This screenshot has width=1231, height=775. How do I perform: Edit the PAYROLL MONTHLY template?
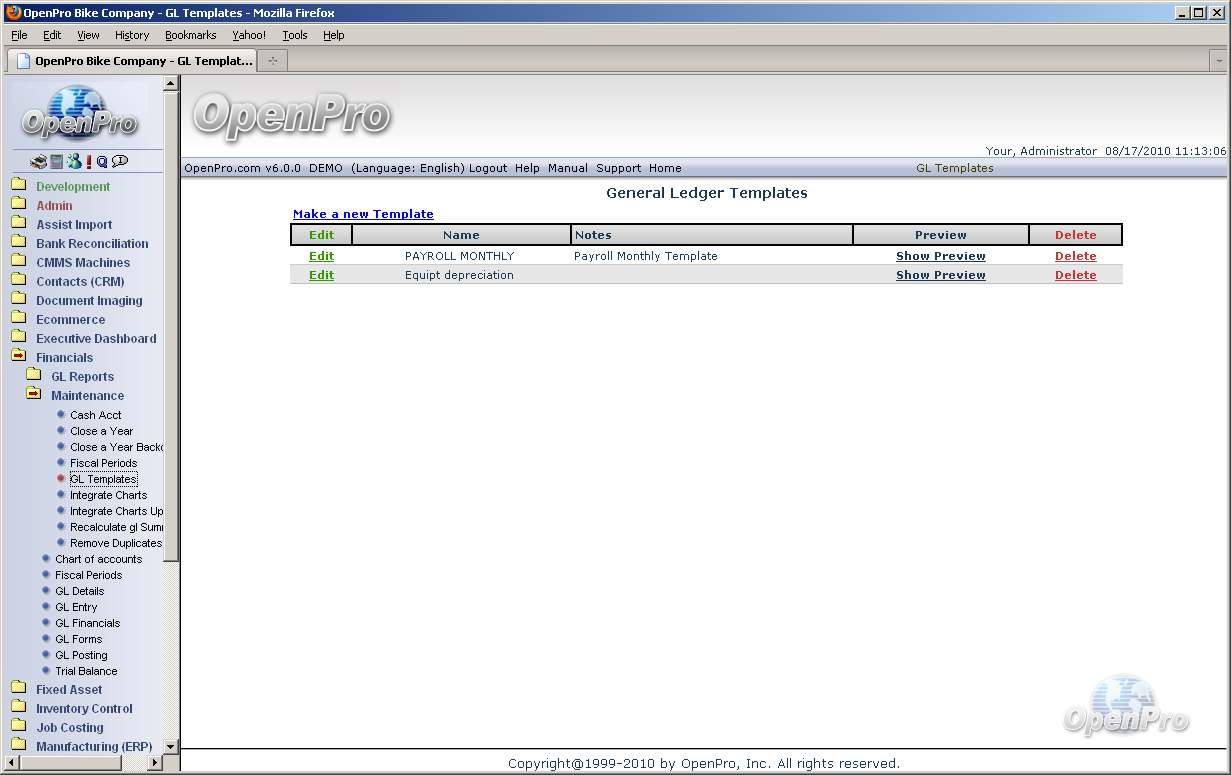[x=321, y=256]
